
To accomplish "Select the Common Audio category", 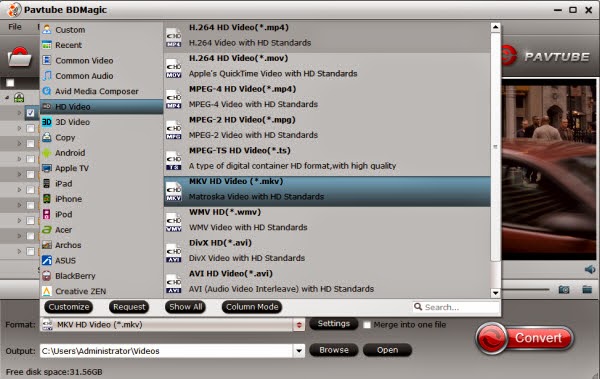I will (101, 76).
